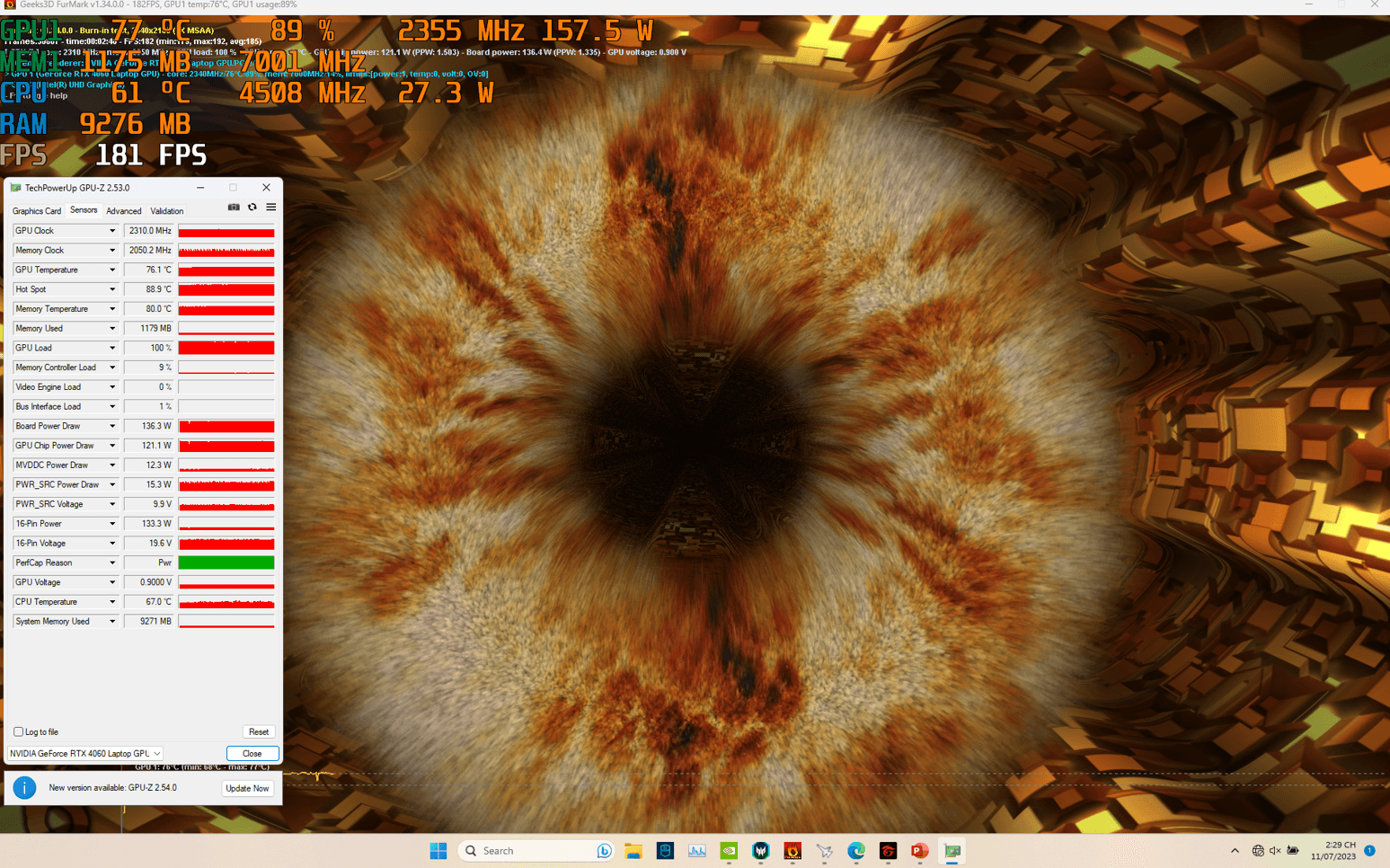Open FurMark from the taskbar

pos(792,851)
